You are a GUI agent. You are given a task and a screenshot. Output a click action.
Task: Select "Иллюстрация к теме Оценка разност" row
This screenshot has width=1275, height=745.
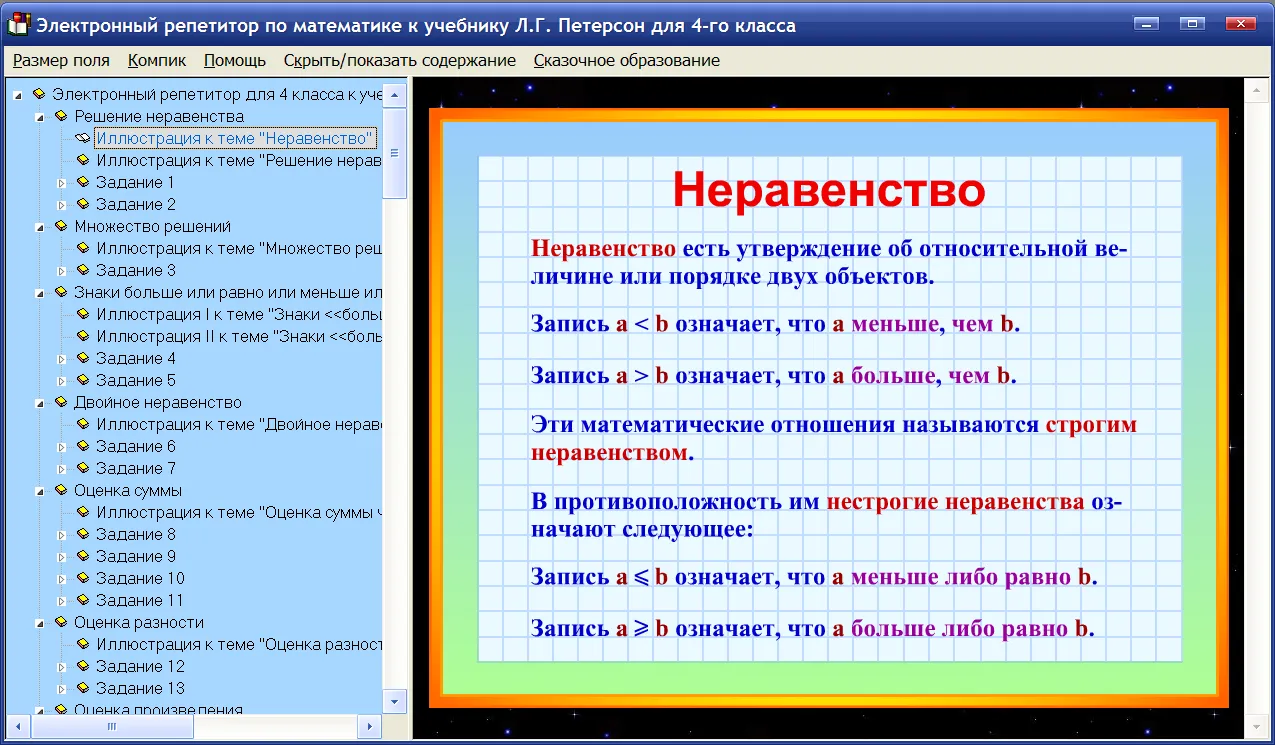pos(239,644)
